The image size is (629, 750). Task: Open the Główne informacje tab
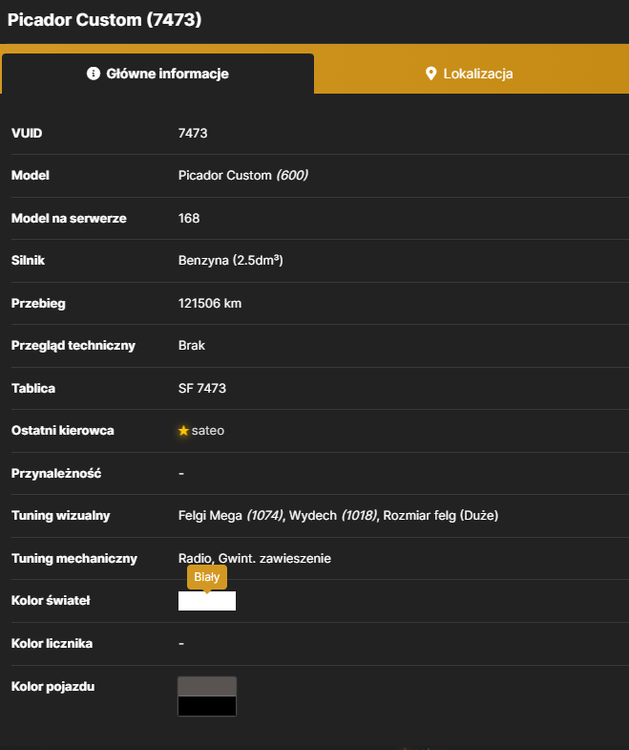coord(158,74)
